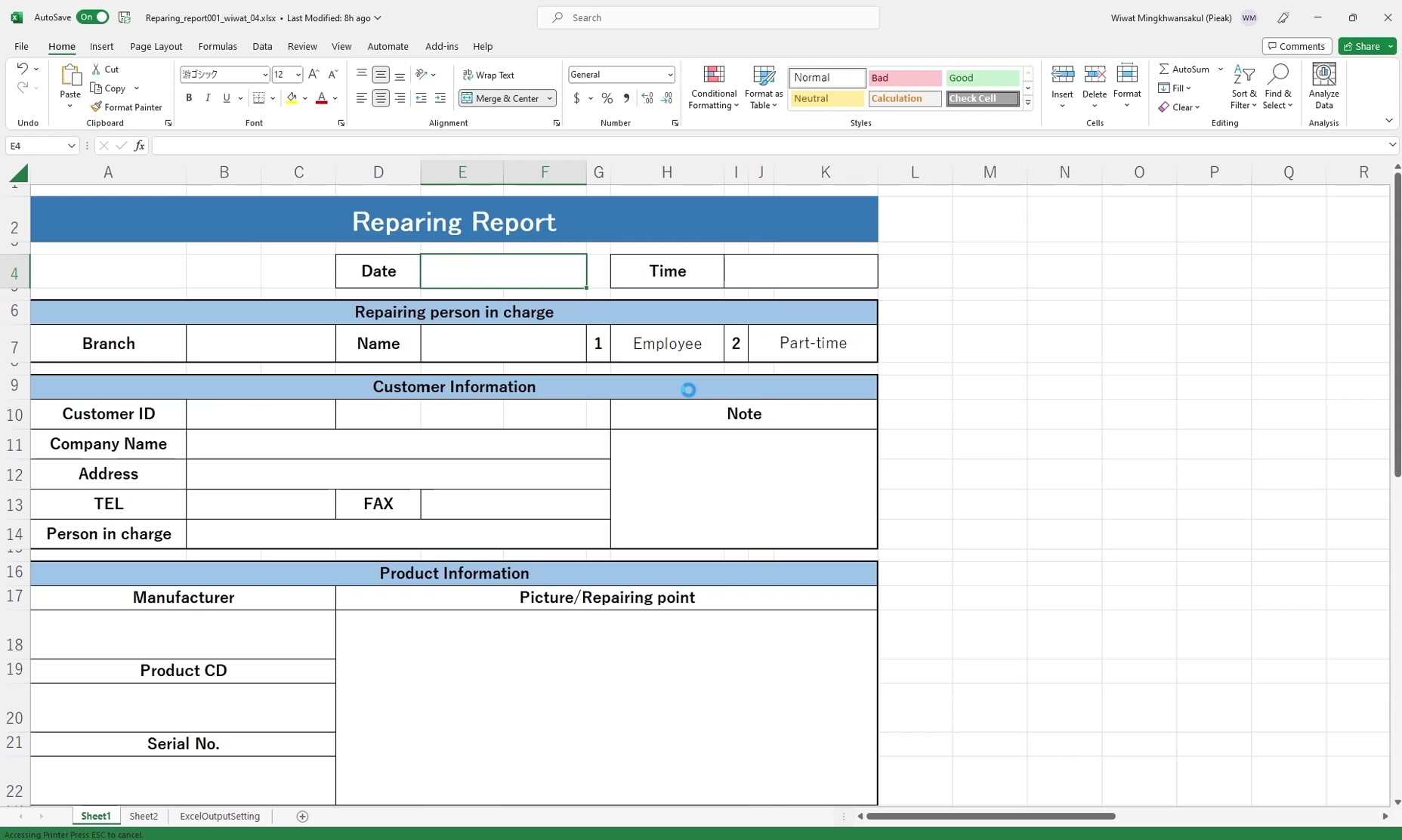1402x840 pixels.
Task: Open Find & Select tool
Action: pyautogui.click(x=1277, y=88)
